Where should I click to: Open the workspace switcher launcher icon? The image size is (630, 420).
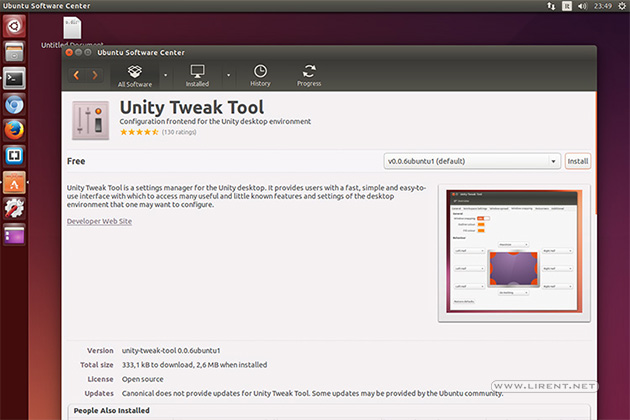click(14, 235)
